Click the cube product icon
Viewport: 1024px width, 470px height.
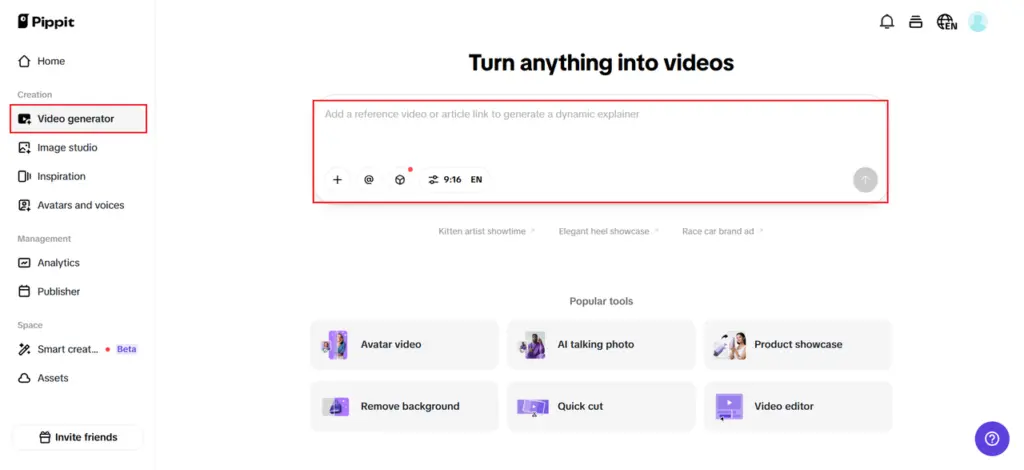coord(400,180)
